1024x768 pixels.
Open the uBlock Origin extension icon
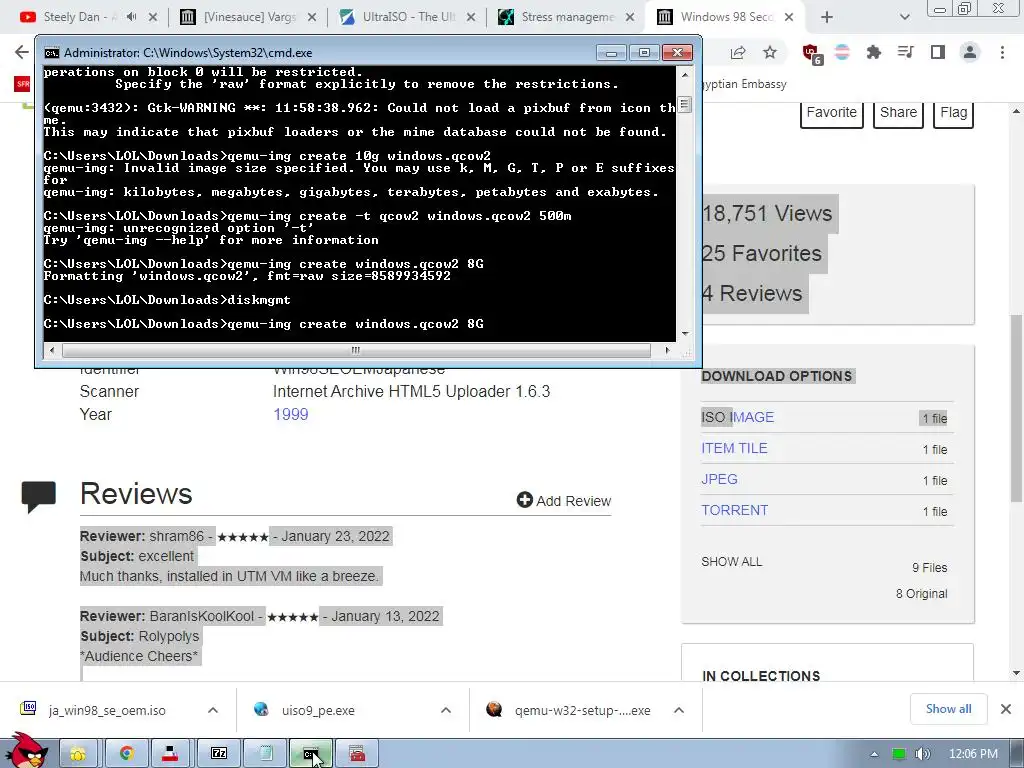pos(812,54)
